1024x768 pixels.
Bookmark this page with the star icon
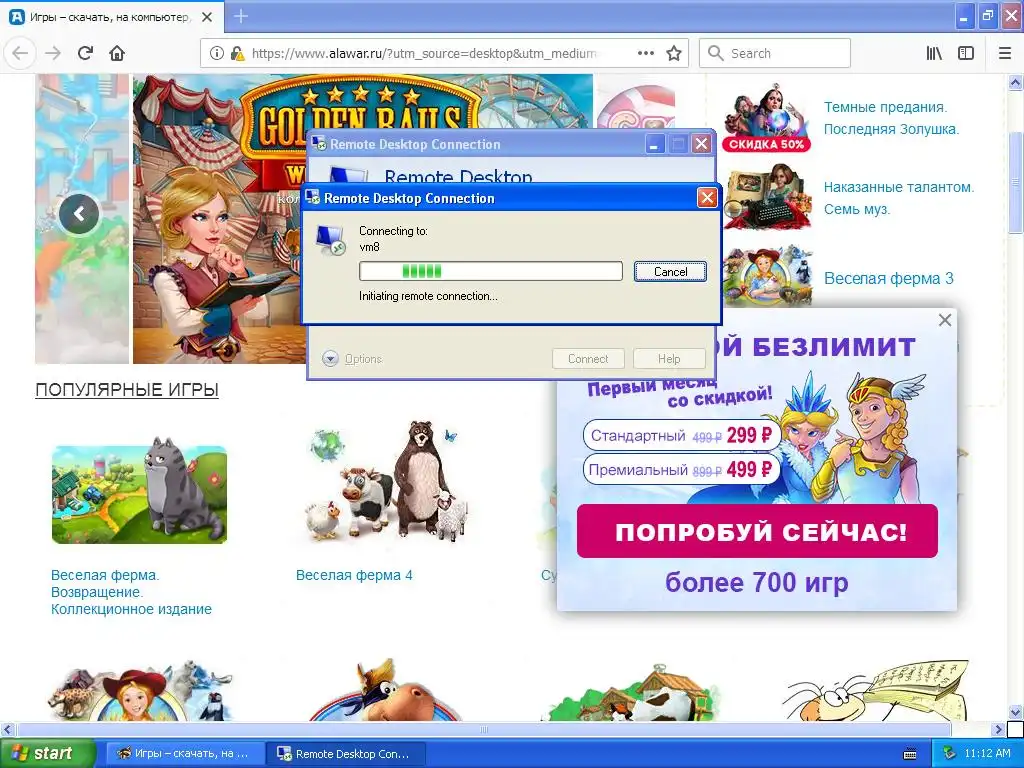674,54
